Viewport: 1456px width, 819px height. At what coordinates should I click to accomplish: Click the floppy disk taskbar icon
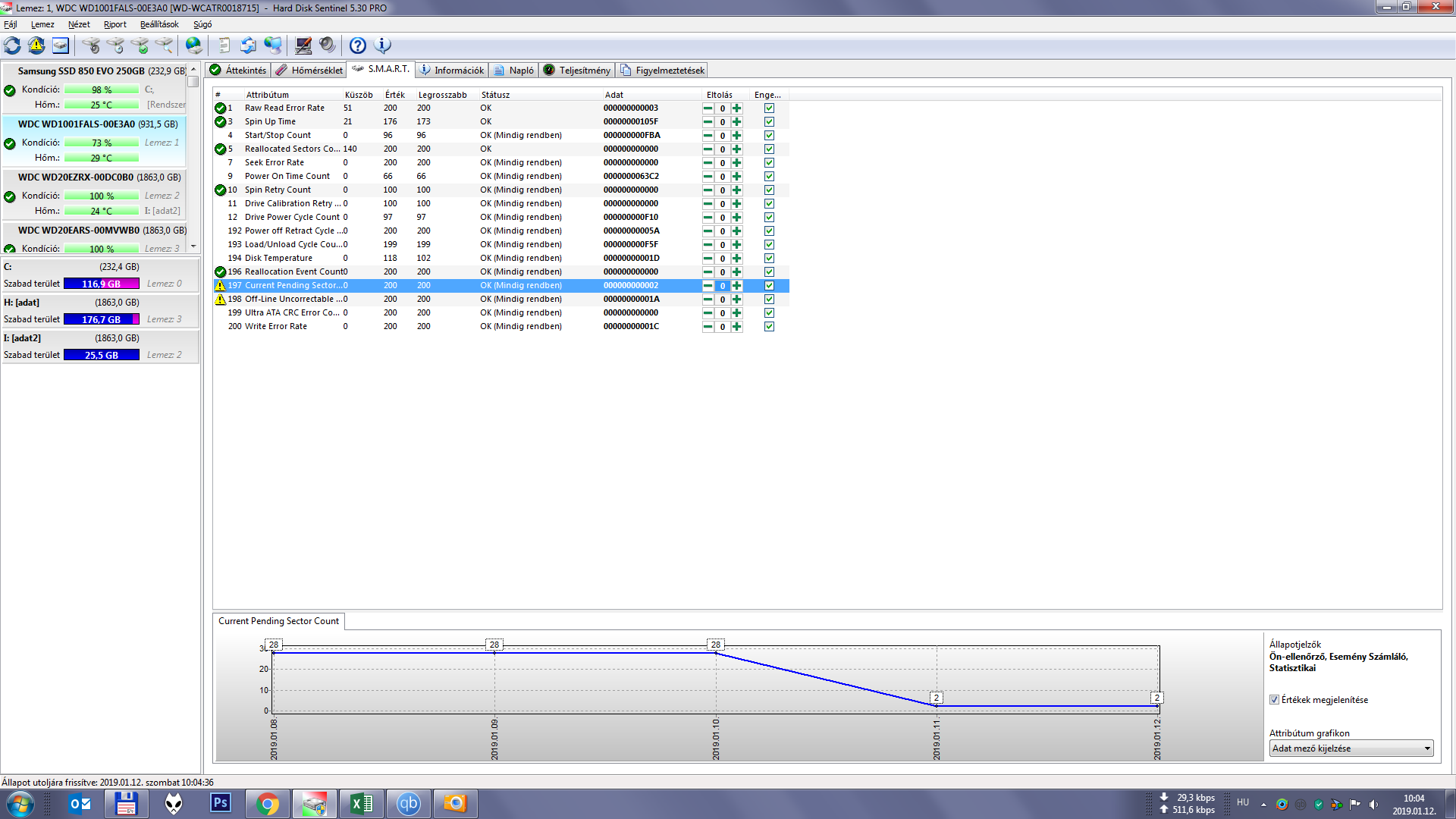pyautogui.click(x=127, y=804)
